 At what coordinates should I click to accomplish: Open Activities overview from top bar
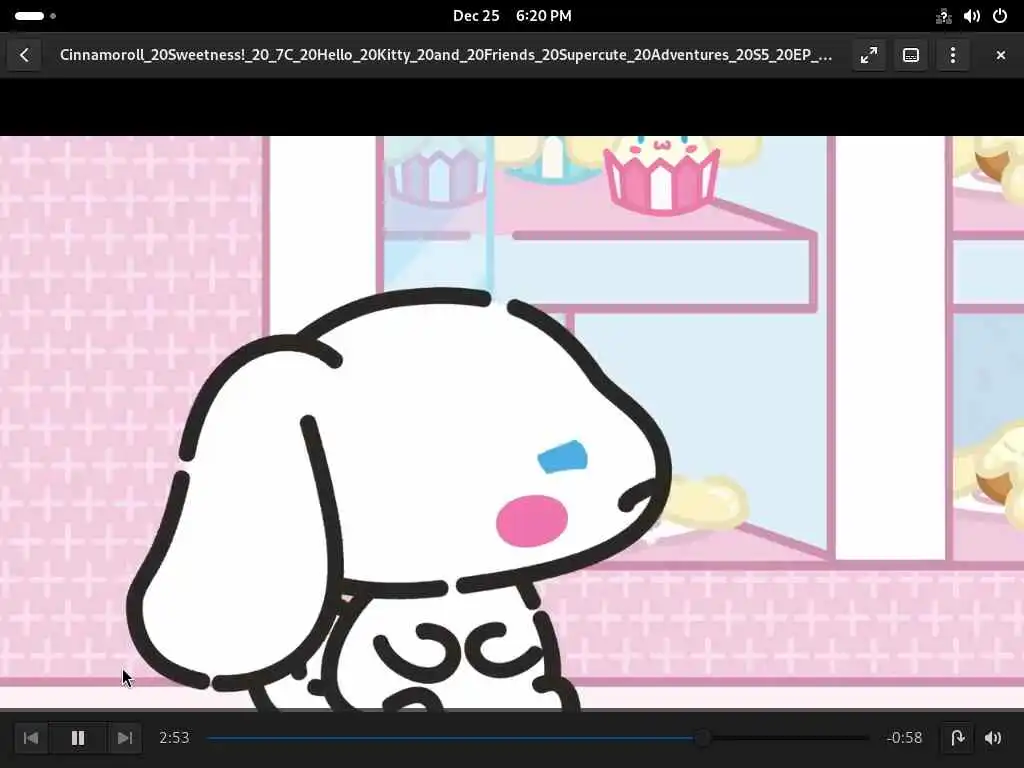click(35, 16)
